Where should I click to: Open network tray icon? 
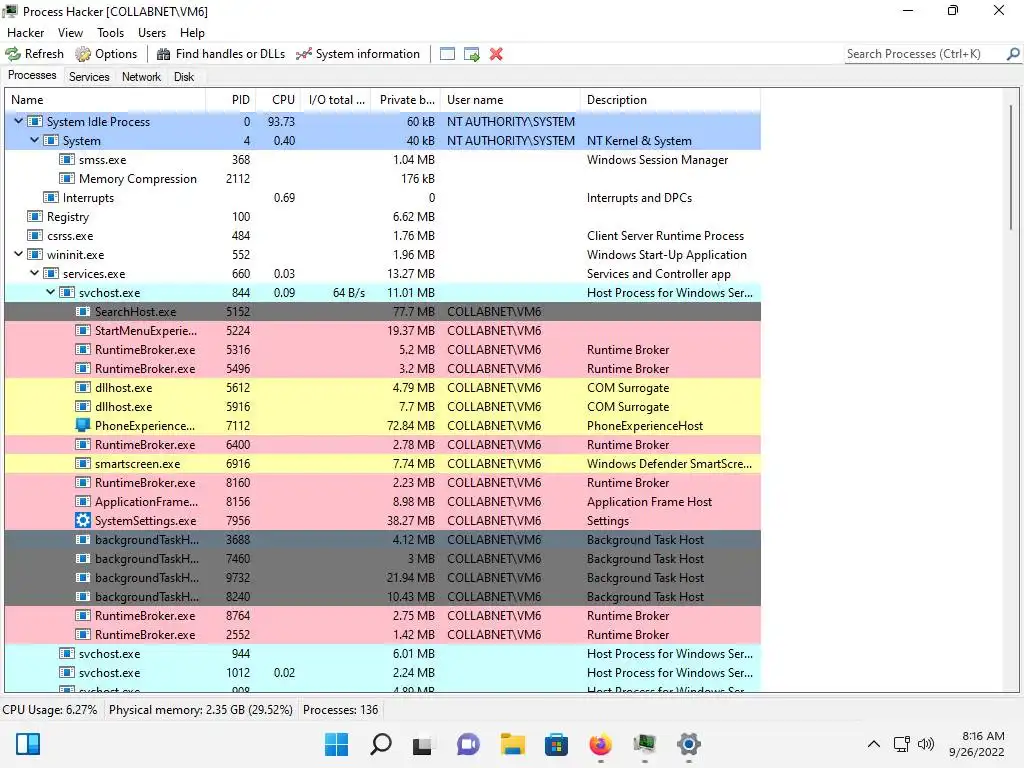coord(901,744)
